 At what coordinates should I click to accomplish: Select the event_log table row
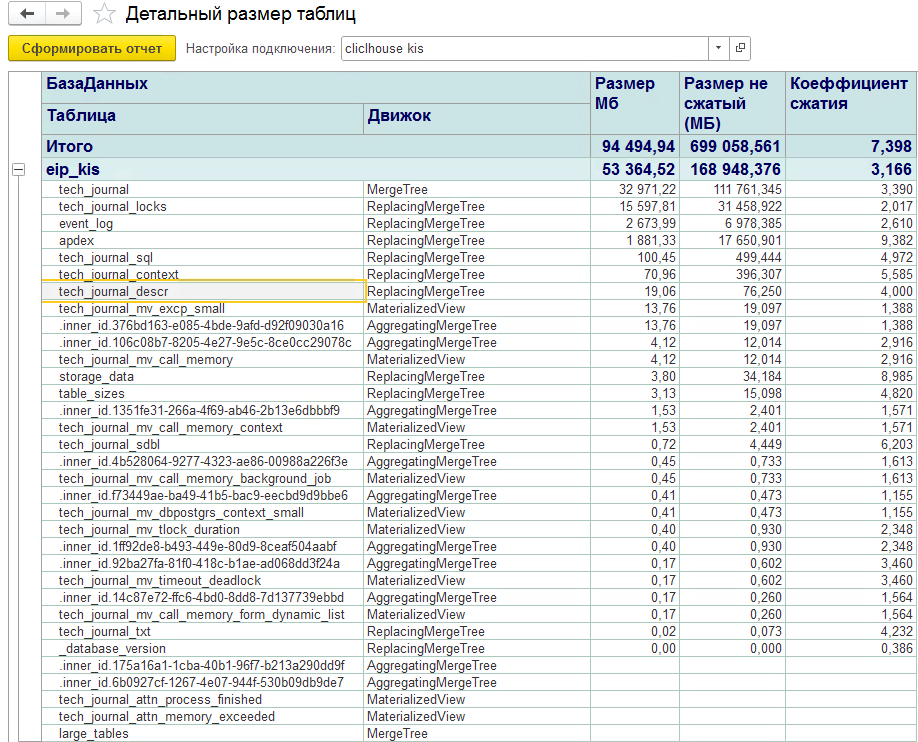tap(86, 223)
